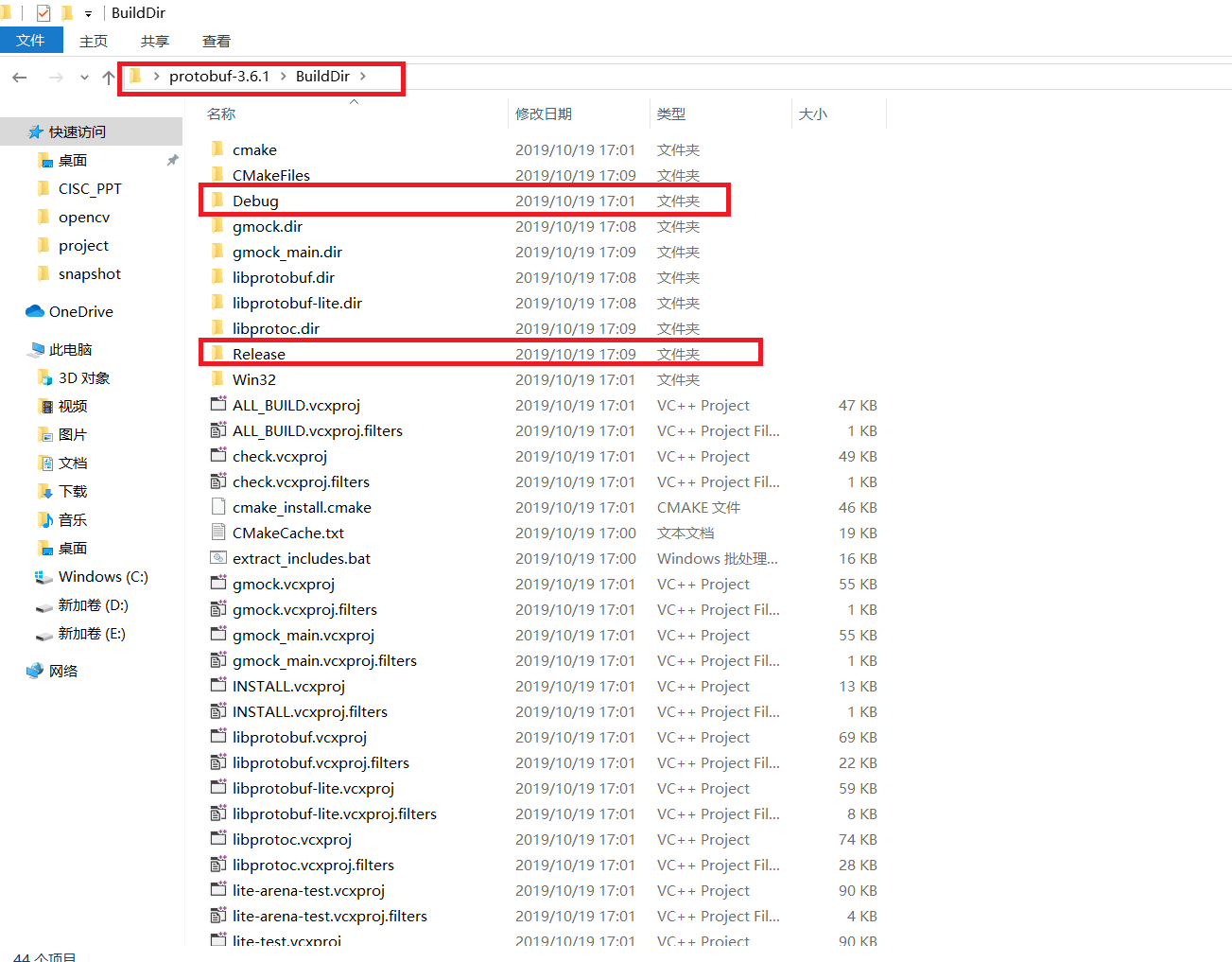
Task: Click protobuf-3.6.1 in the address path
Action: [x=219, y=76]
